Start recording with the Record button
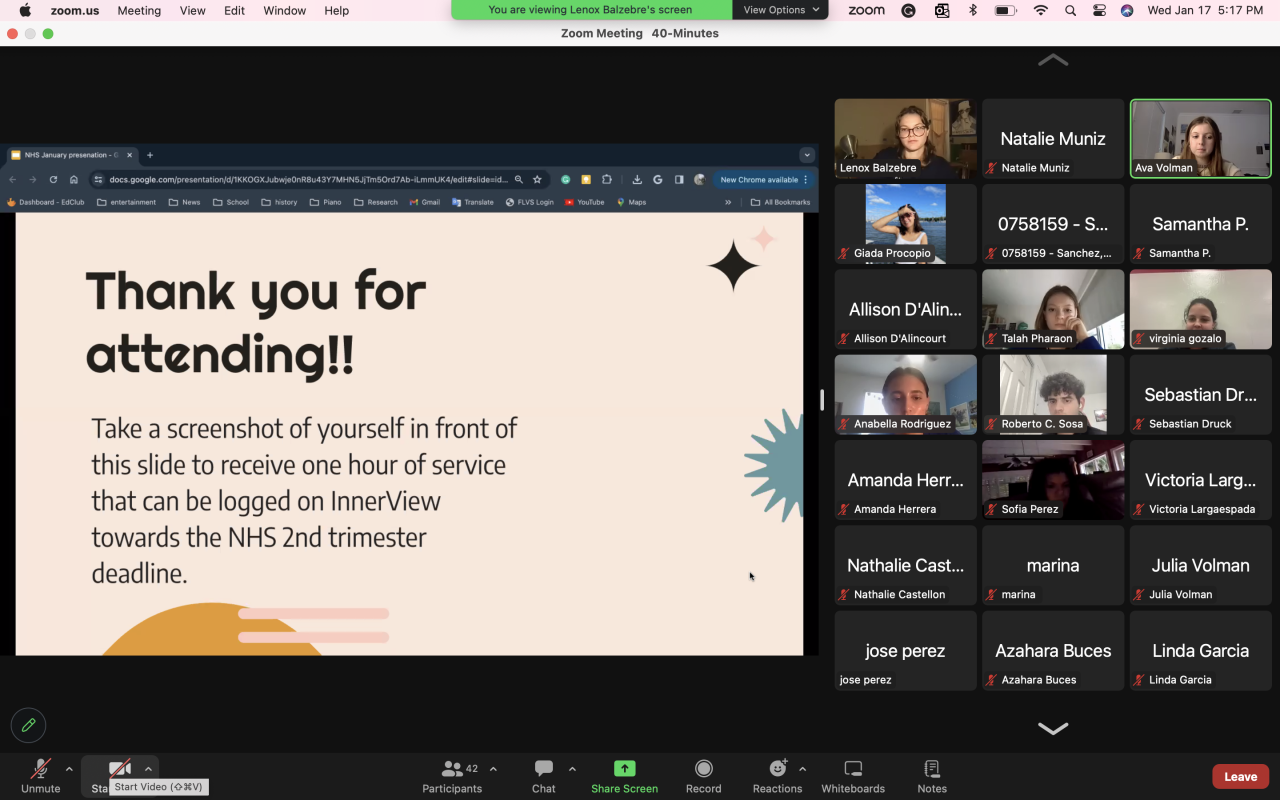Screen dimensions: 1280x800 (703, 775)
